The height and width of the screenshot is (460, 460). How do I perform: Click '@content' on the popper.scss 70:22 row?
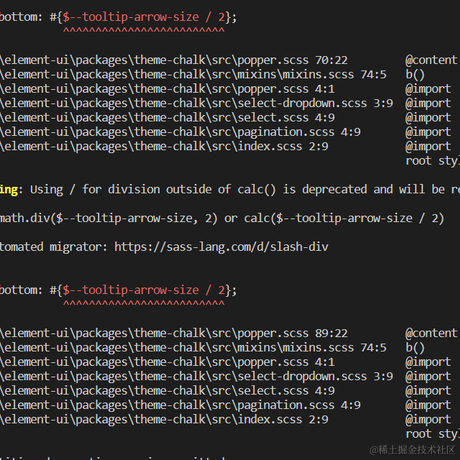point(431,60)
